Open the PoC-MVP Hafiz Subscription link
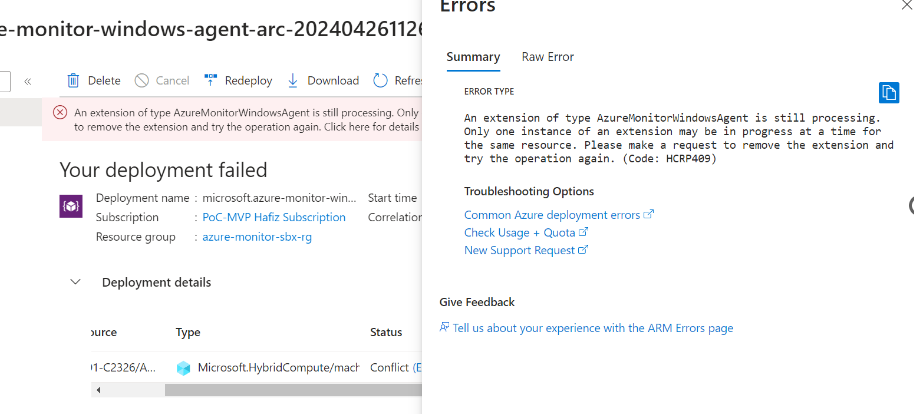This screenshot has height=414, width=914. 274,217
